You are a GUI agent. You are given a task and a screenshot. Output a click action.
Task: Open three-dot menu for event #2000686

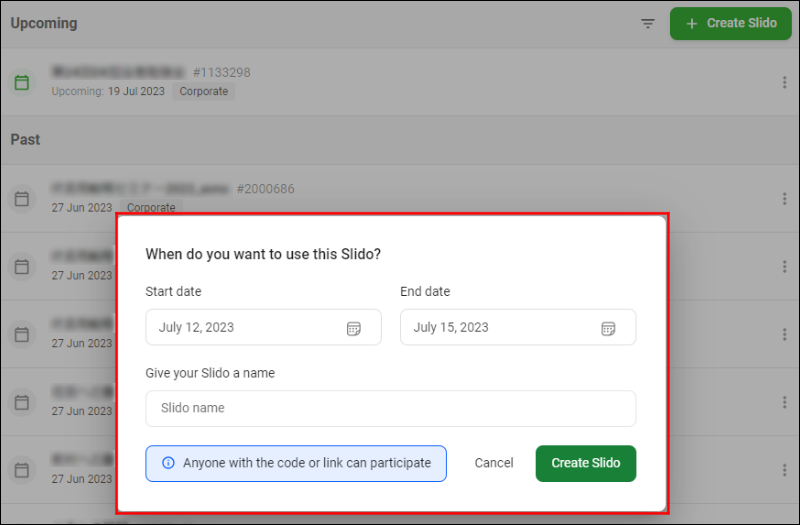click(784, 198)
